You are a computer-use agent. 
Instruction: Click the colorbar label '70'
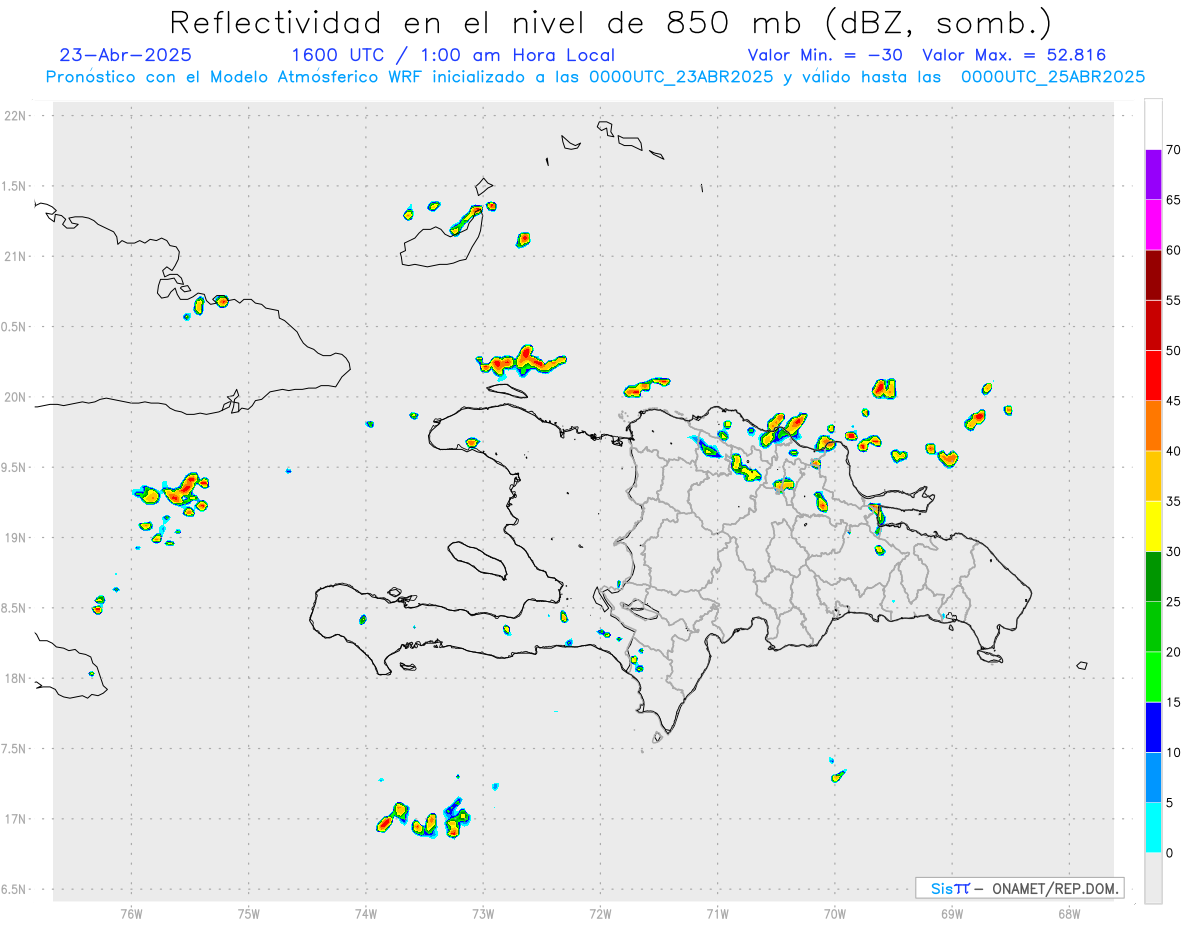(1173, 150)
